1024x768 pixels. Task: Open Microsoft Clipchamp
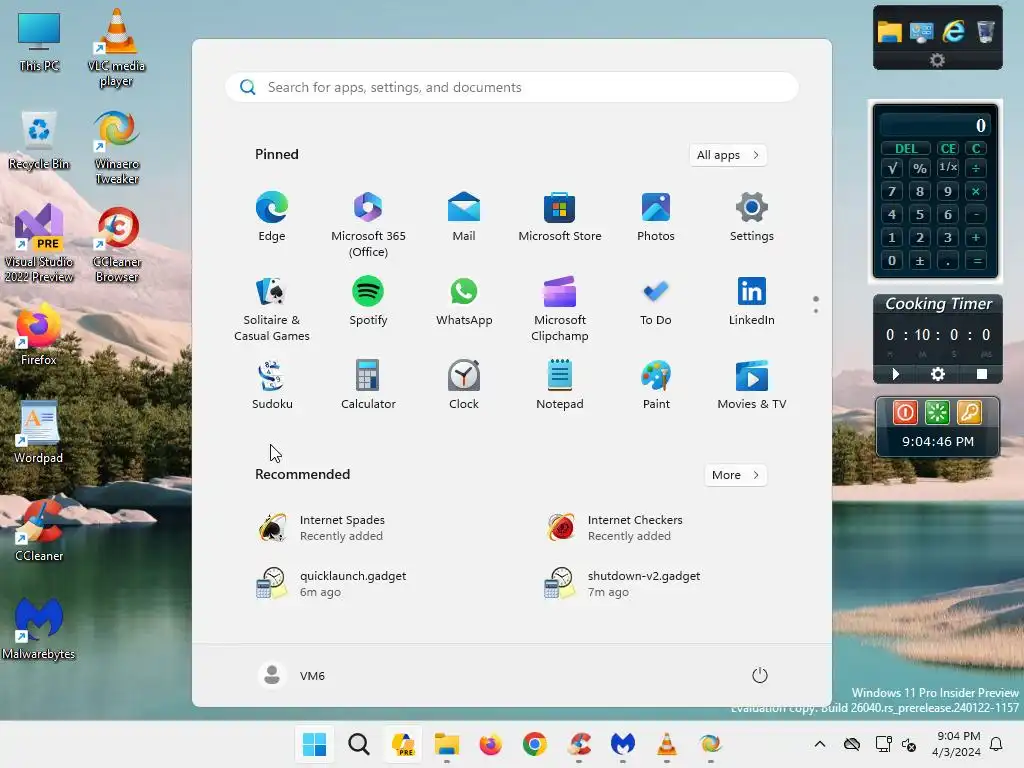560,309
